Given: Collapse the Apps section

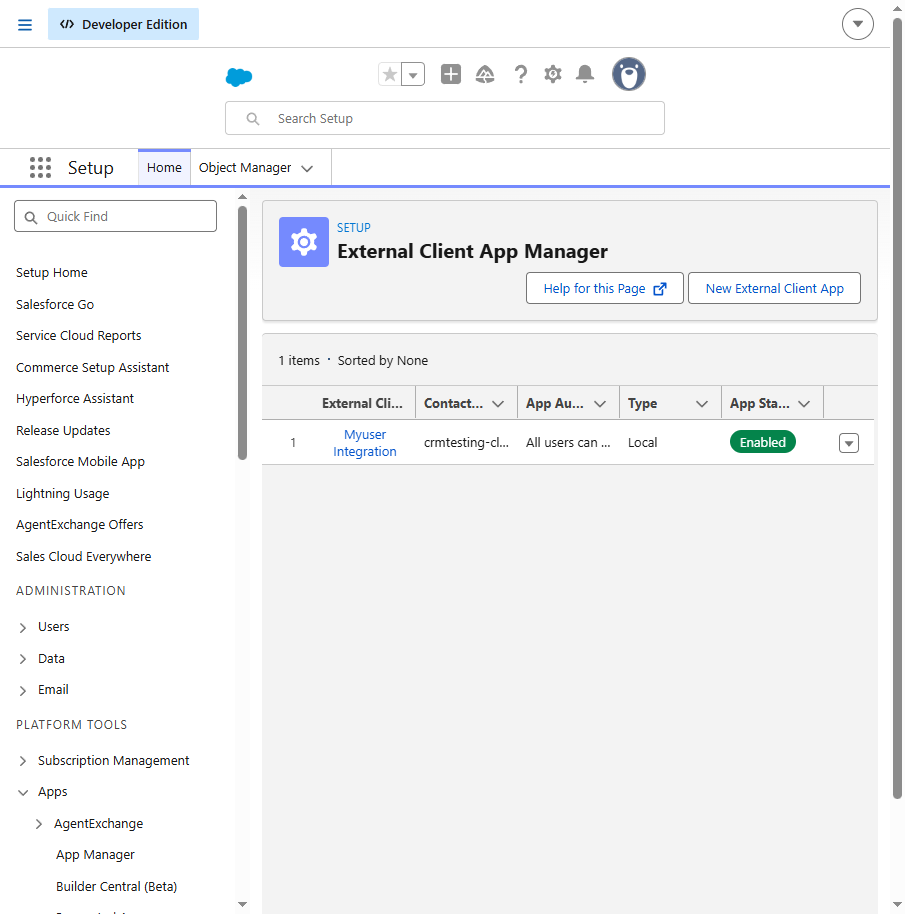Looking at the screenshot, I should point(23,792).
